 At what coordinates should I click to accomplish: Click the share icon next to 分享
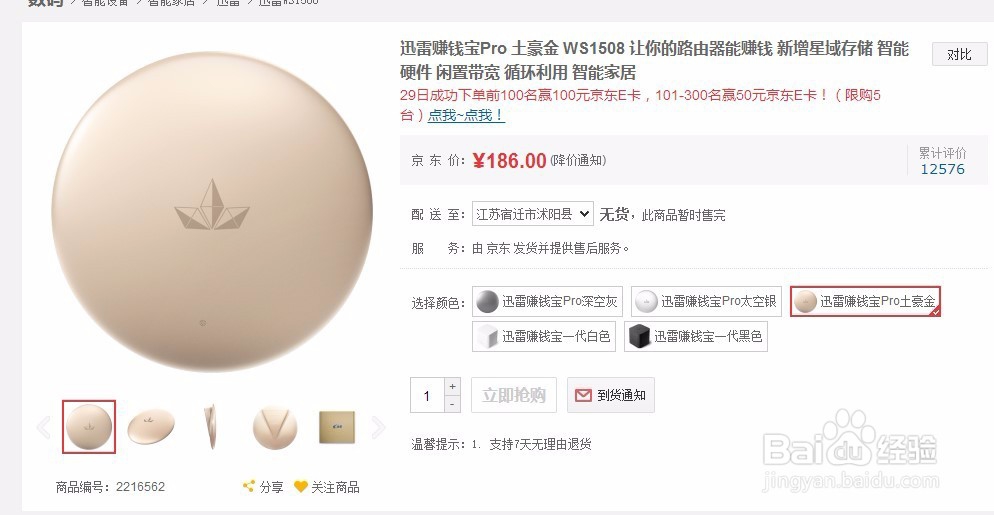click(248, 486)
